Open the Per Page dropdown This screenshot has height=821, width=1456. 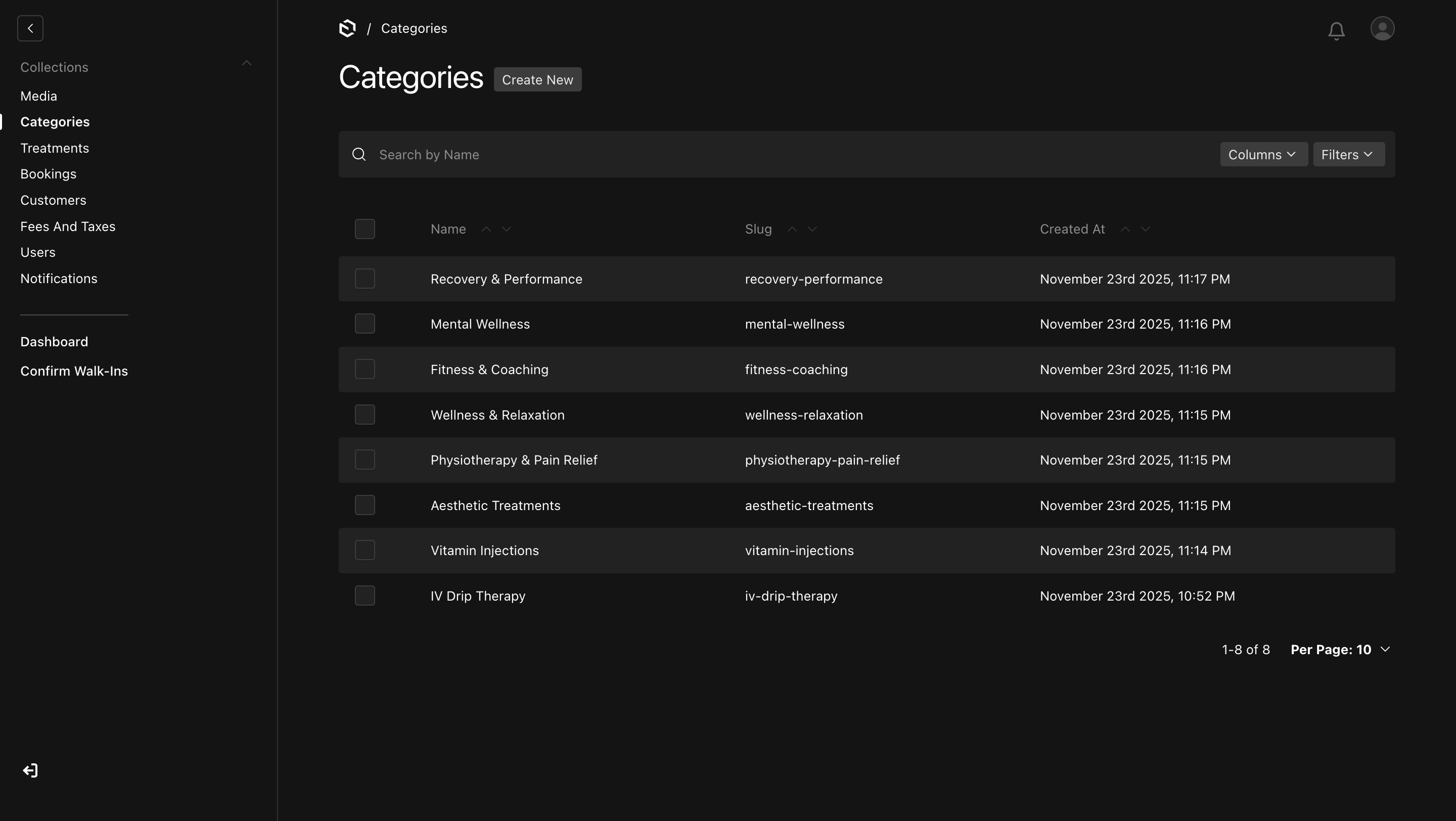(x=1340, y=649)
